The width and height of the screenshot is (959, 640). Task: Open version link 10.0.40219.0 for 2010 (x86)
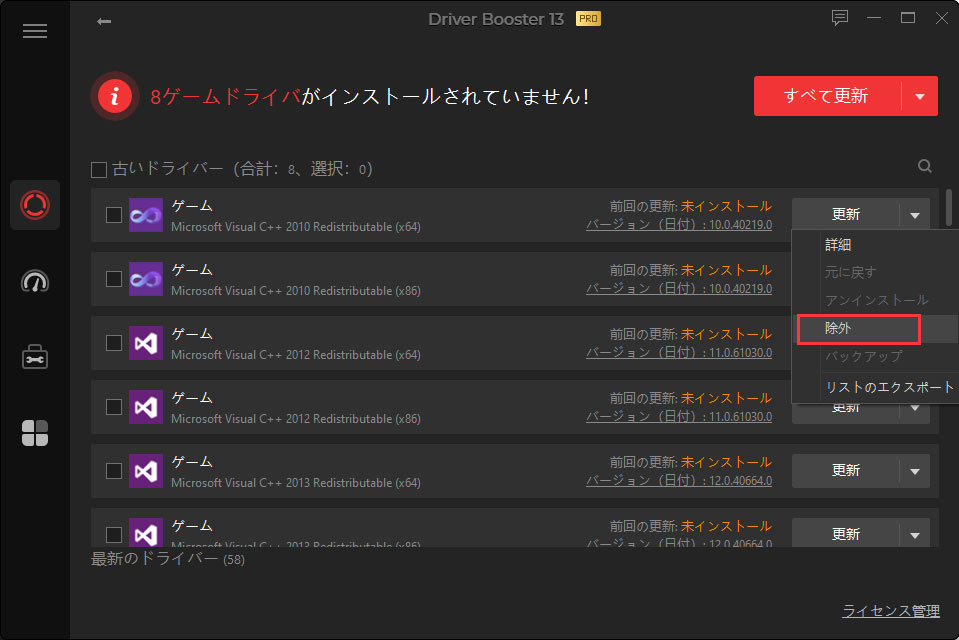pyautogui.click(x=679, y=288)
